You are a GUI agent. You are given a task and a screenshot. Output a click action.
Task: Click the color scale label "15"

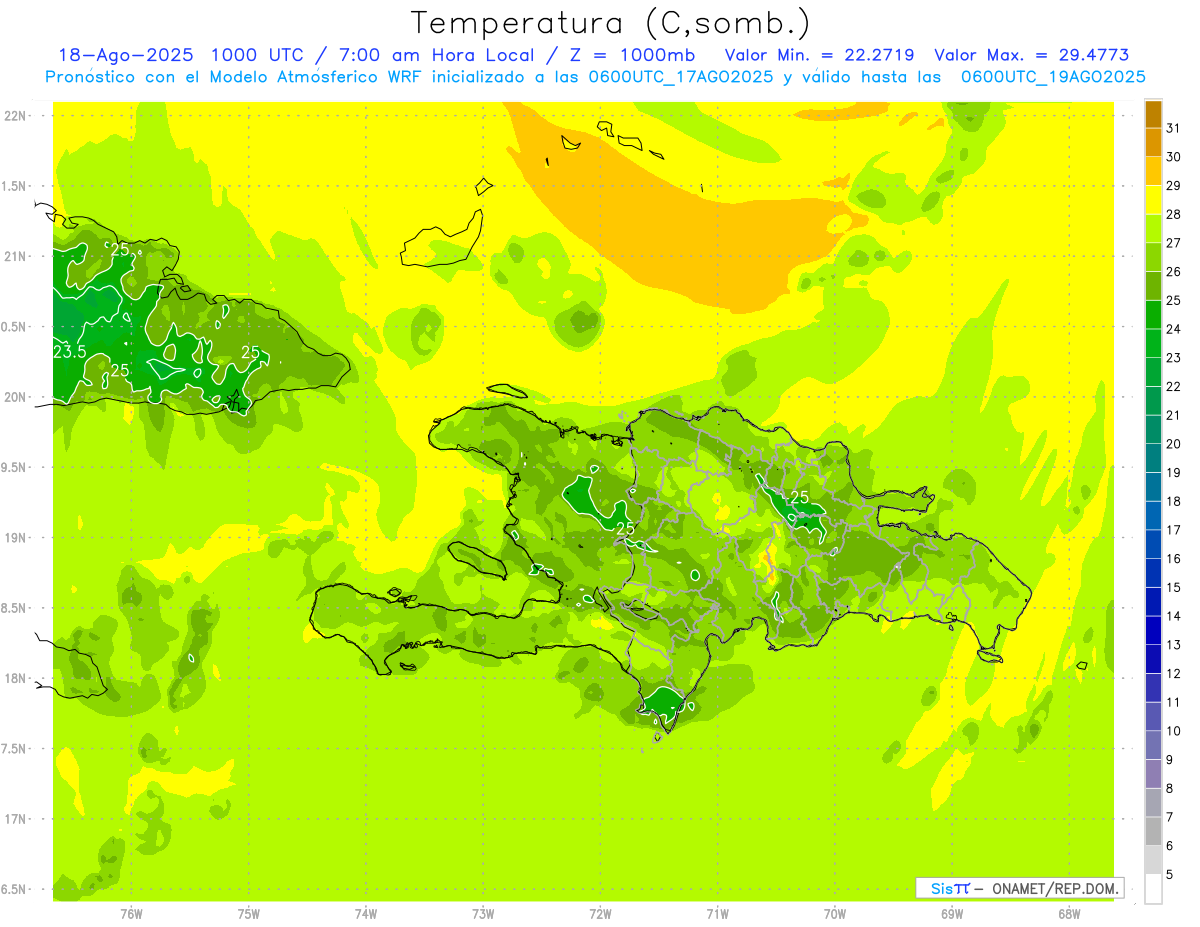pyautogui.click(x=1173, y=587)
